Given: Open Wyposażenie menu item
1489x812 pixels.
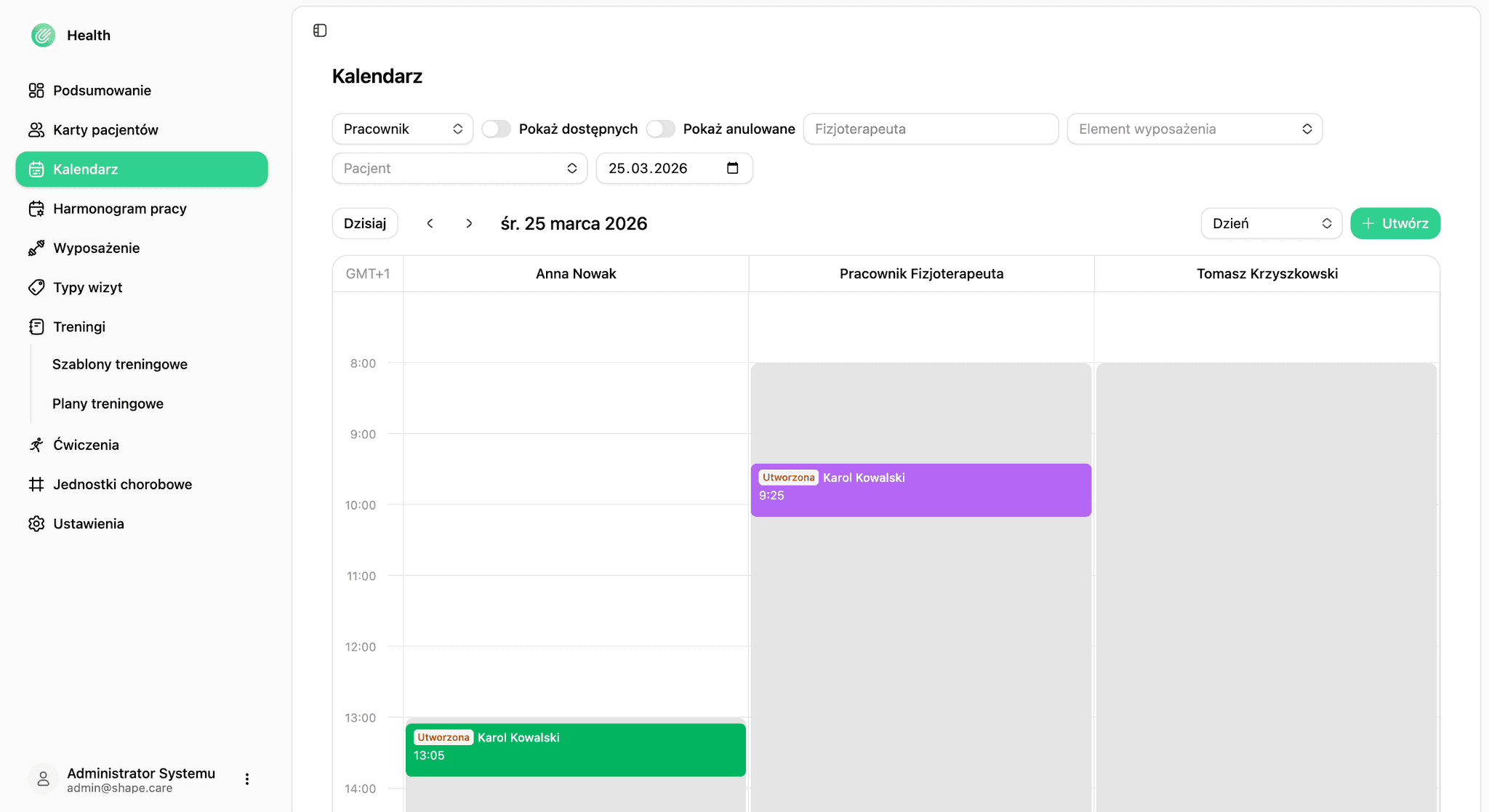Looking at the screenshot, I should coord(142,248).
